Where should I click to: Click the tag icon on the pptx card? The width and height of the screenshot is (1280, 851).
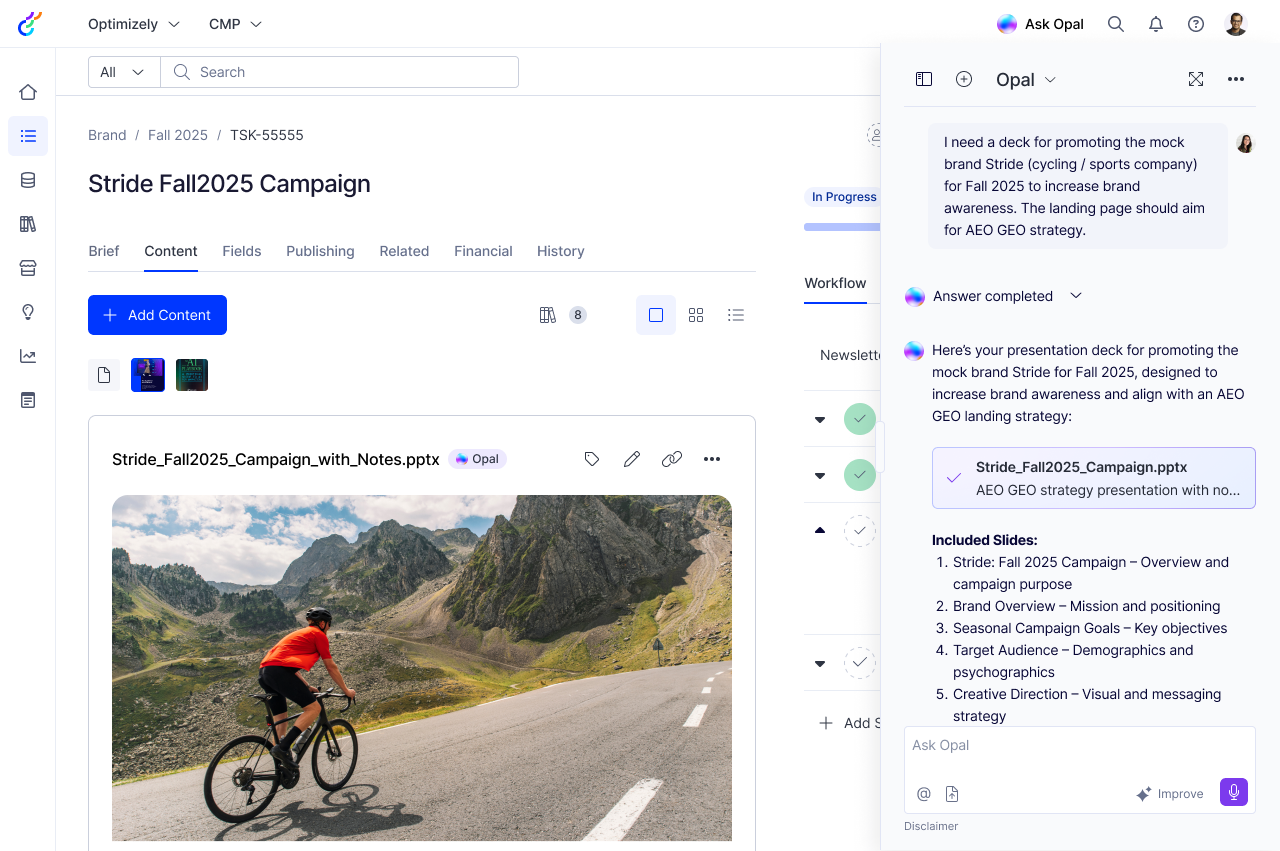pyautogui.click(x=592, y=459)
